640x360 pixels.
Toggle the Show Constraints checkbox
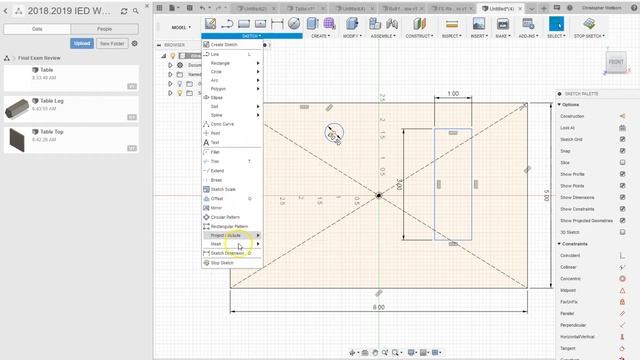pos(622,209)
